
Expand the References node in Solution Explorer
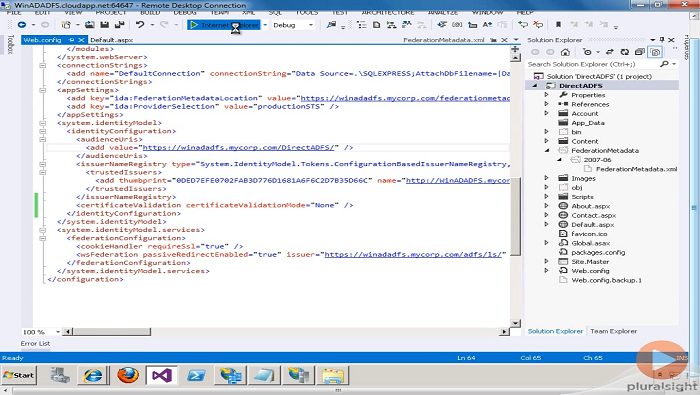tap(546, 104)
